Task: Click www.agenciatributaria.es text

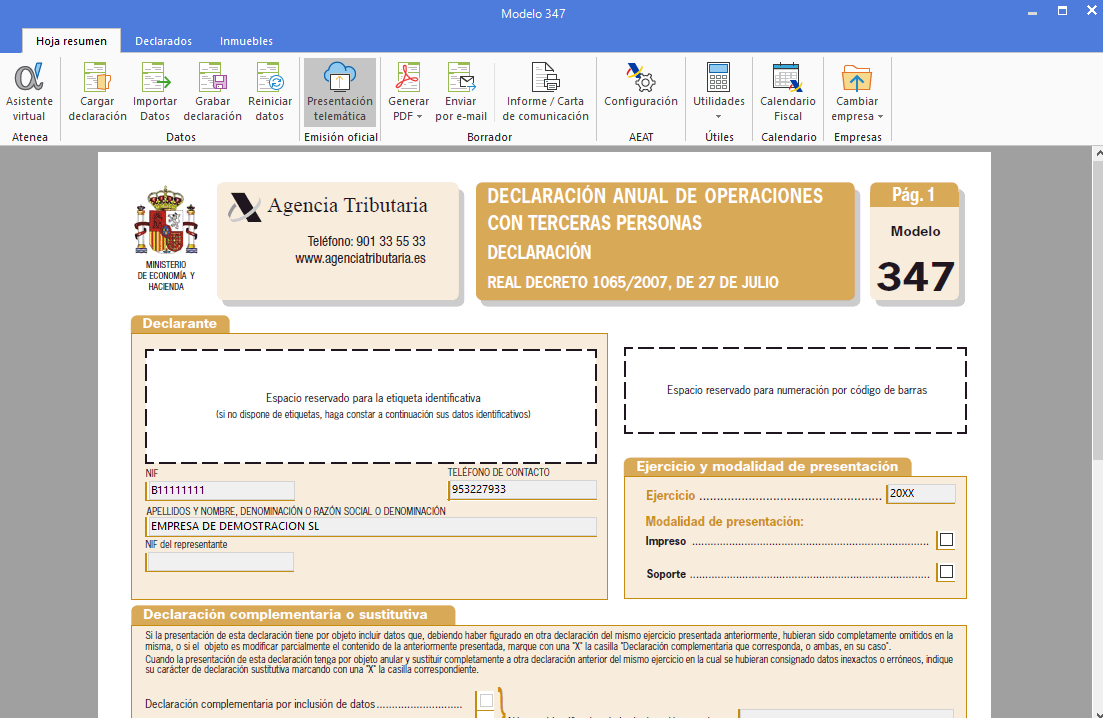Action: point(360,258)
